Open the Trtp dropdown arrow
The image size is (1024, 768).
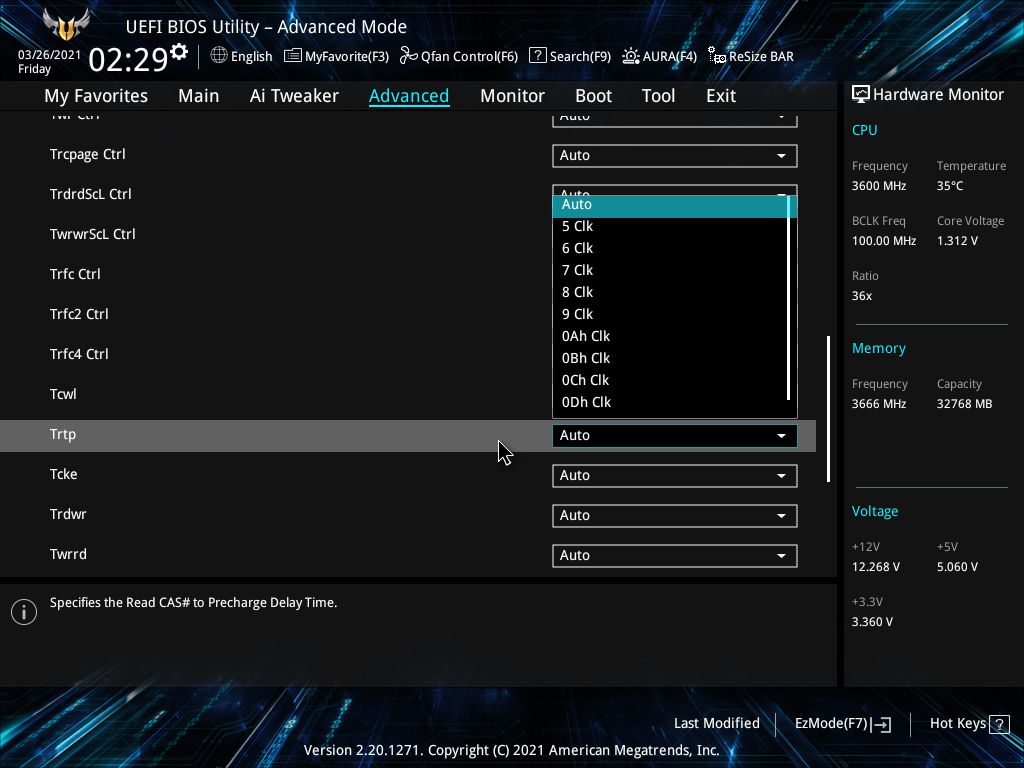(781, 436)
